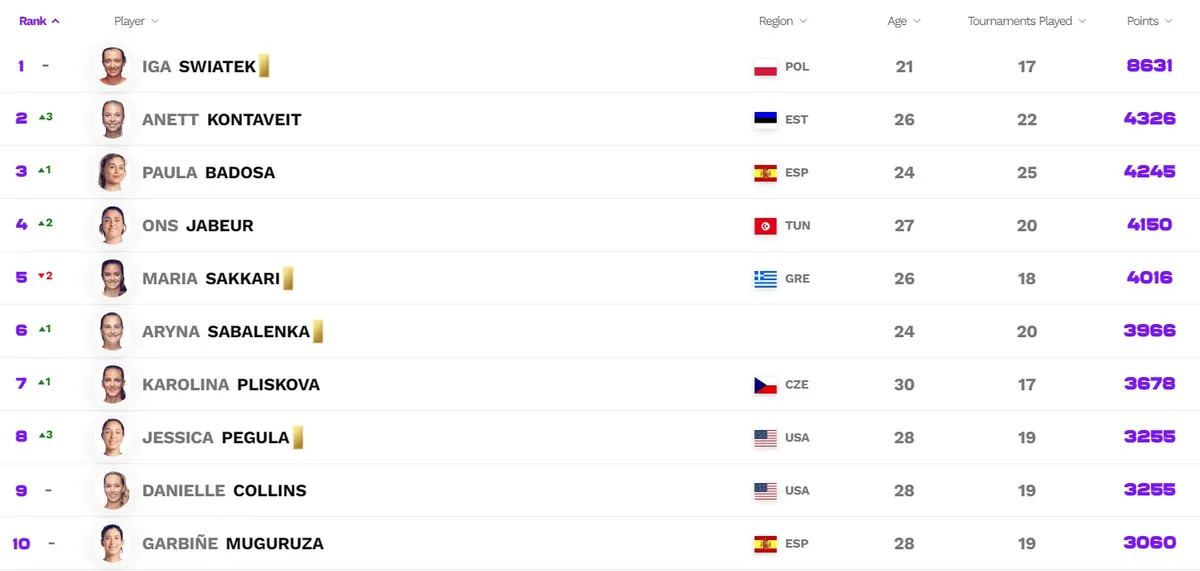The width and height of the screenshot is (1200, 571).
Task: Sort by Tournaments Played header
Action: [1027, 21]
